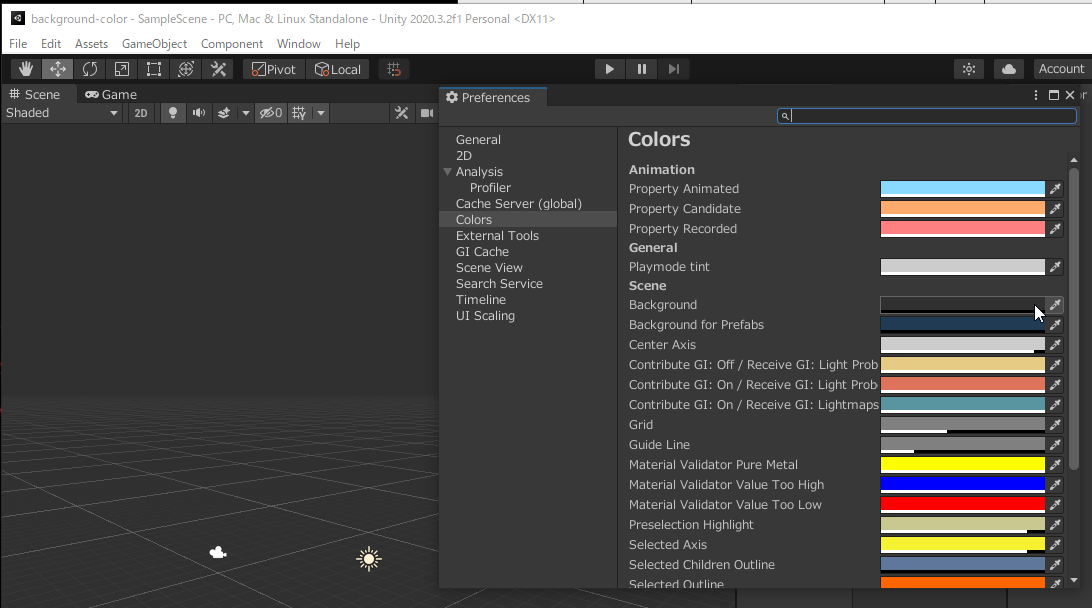Open the available custom editor tools
This screenshot has height=608, width=1092.
[217, 68]
